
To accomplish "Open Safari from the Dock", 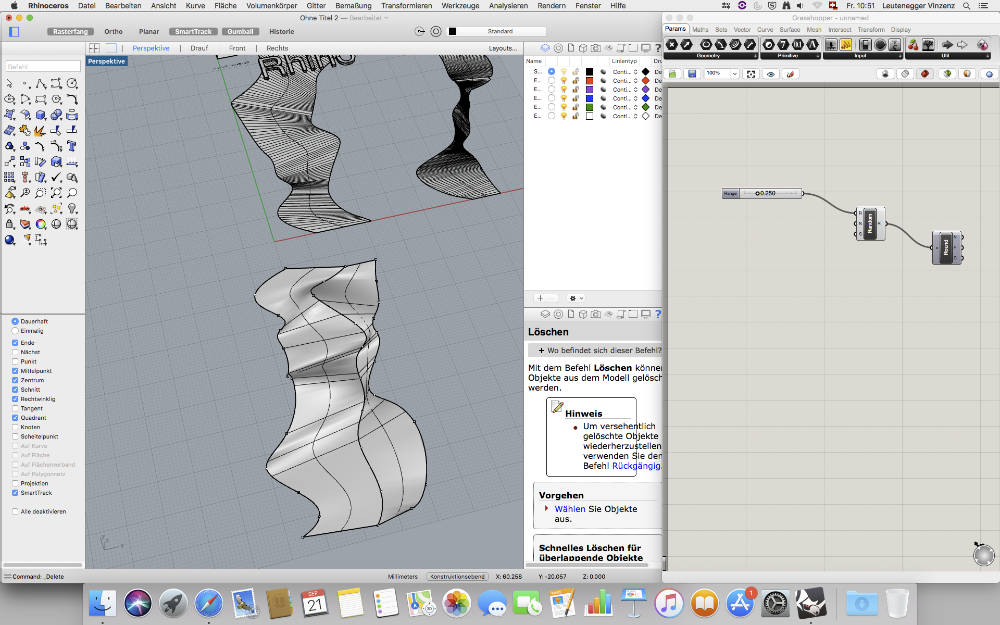I will (209, 603).
